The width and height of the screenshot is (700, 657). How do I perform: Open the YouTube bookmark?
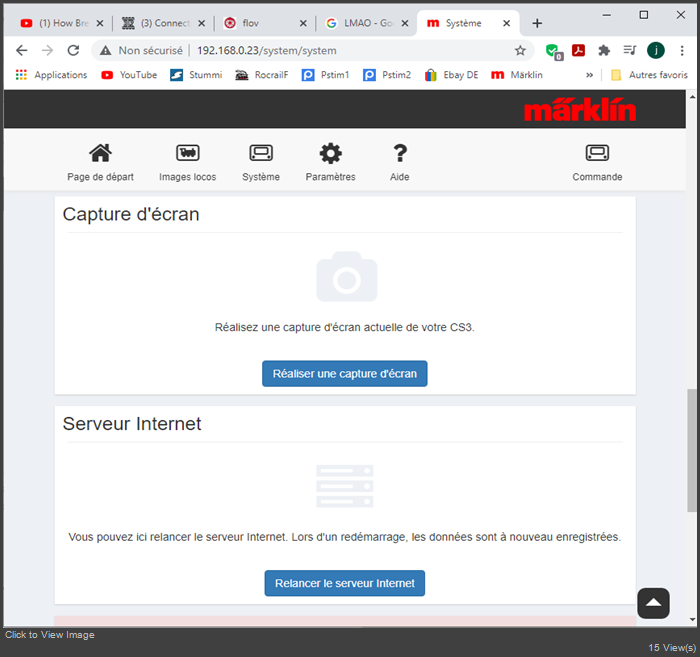129,75
